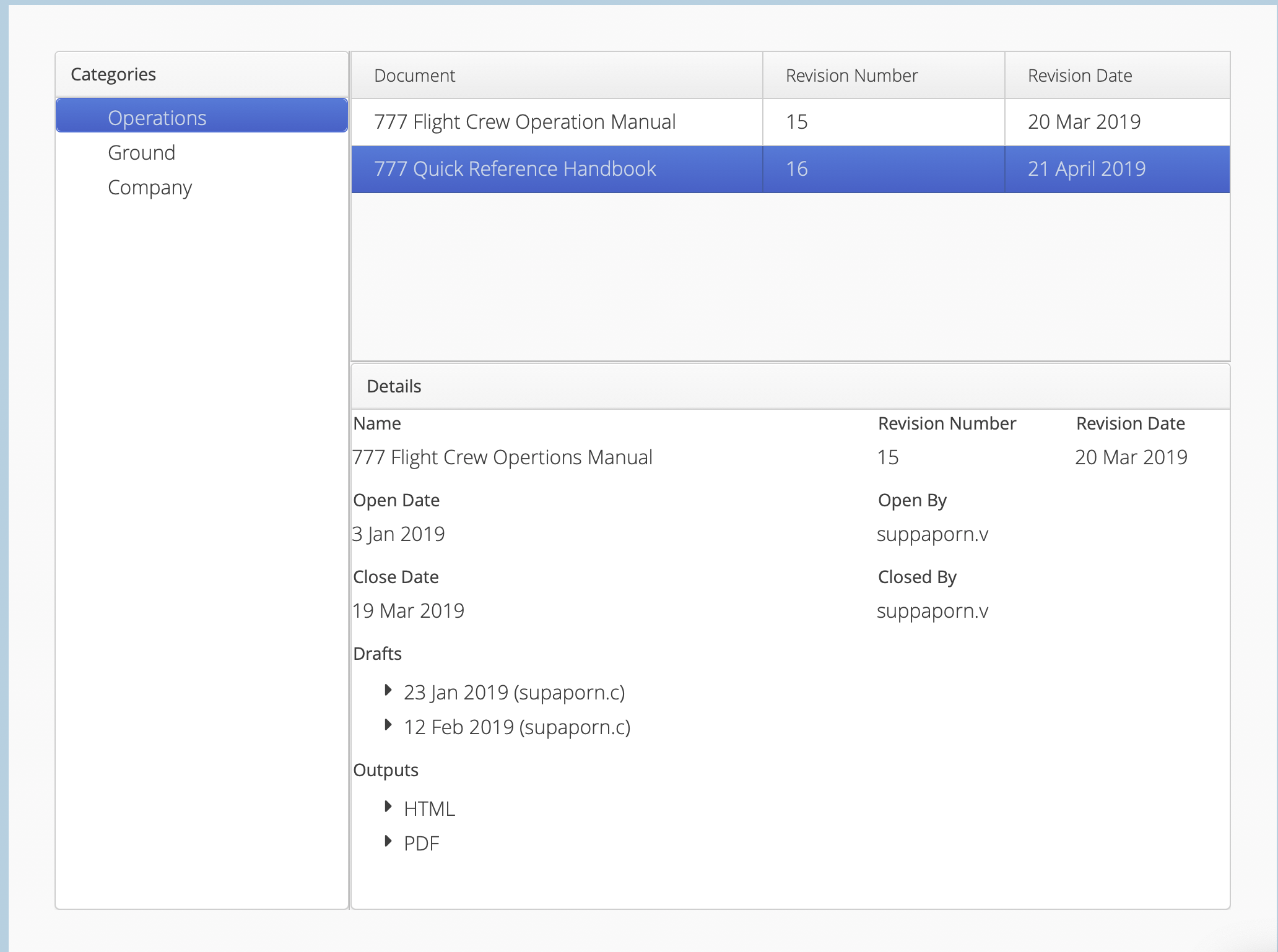Click the Details panel header
This screenshot has height=952, width=1278.
(x=394, y=386)
